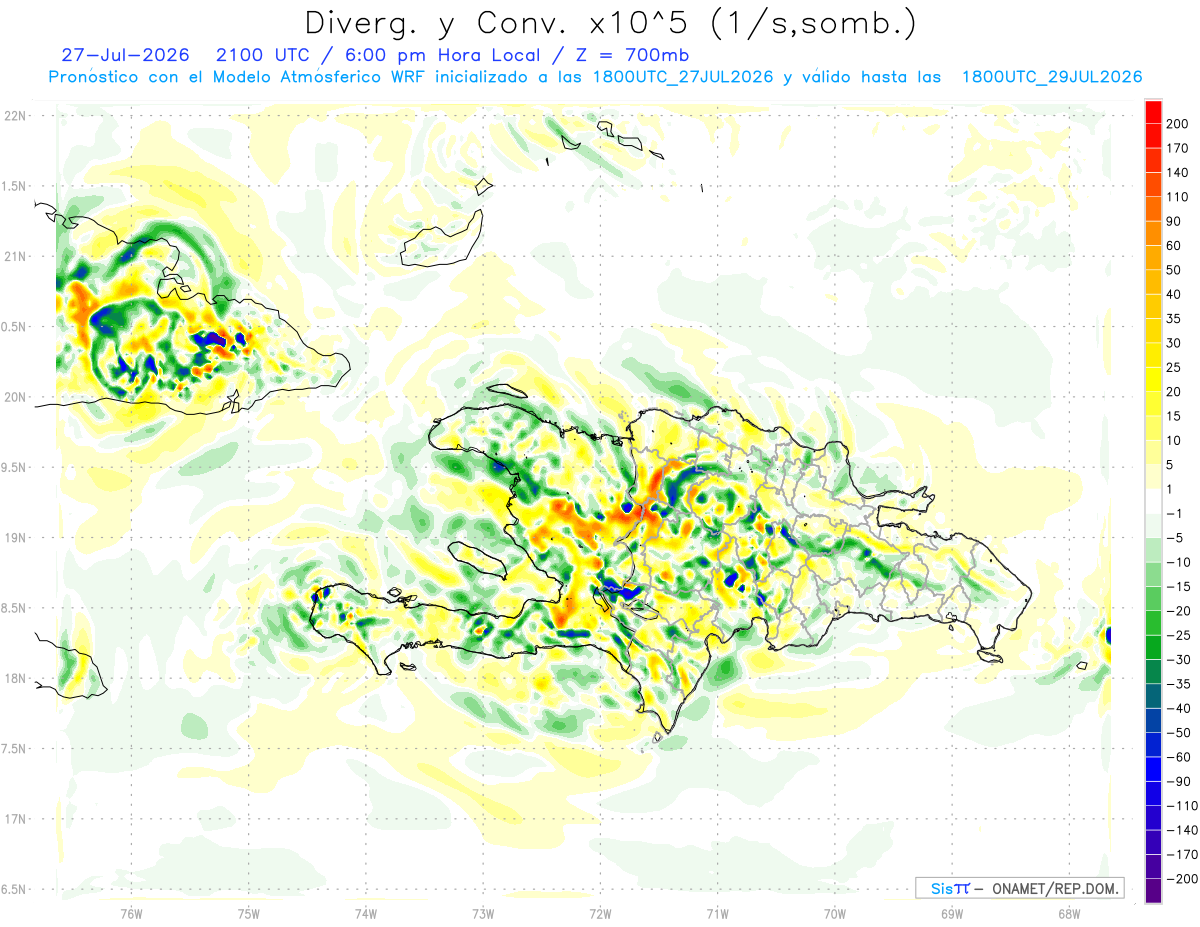
Task: Click the positive "15" color scale value
Action: (1174, 416)
